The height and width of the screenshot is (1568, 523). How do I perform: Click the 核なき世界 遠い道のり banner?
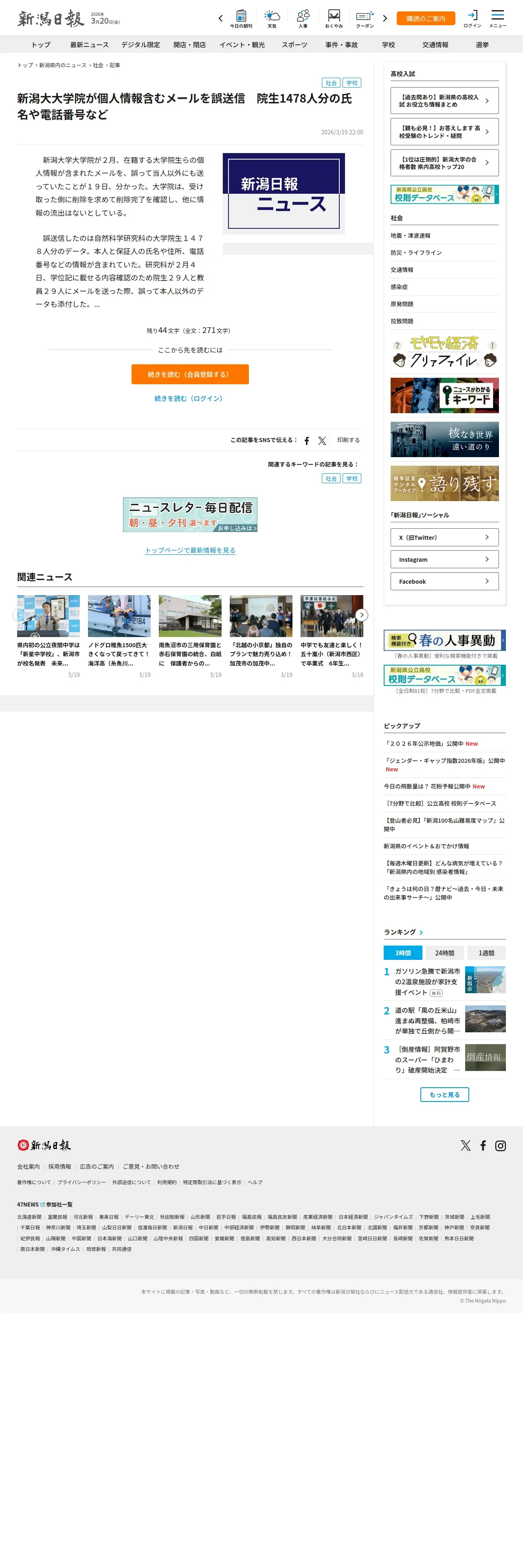[x=444, y=439]
